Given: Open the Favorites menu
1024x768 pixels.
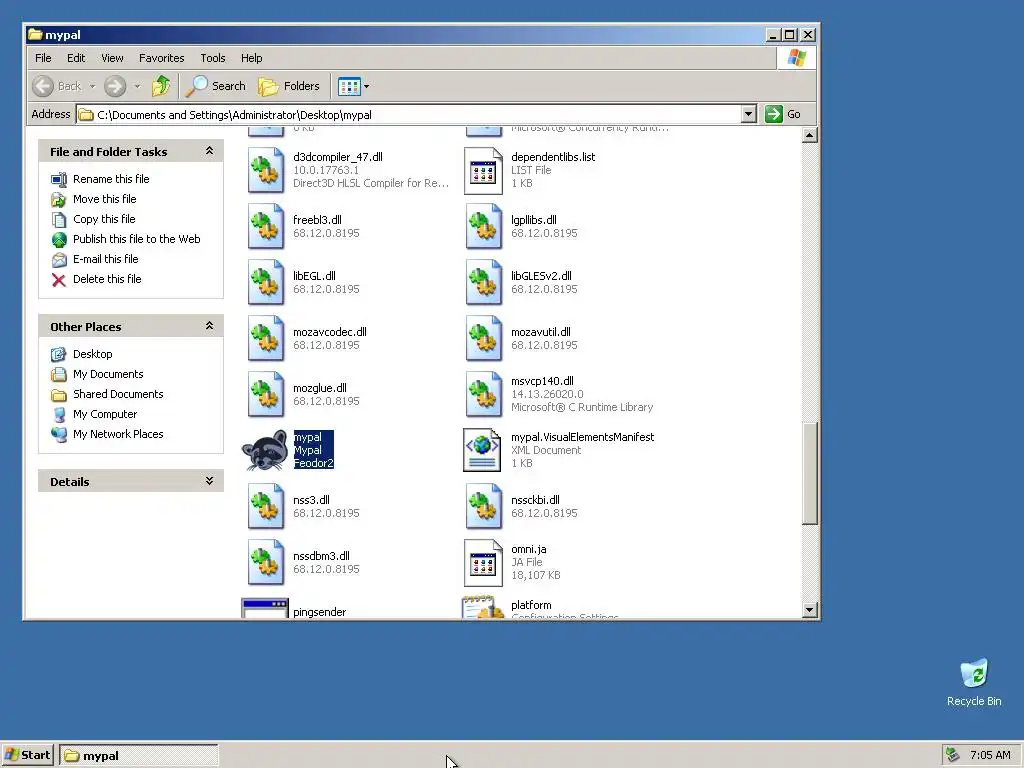Looking at the screenshot, I should coord(161,58).
